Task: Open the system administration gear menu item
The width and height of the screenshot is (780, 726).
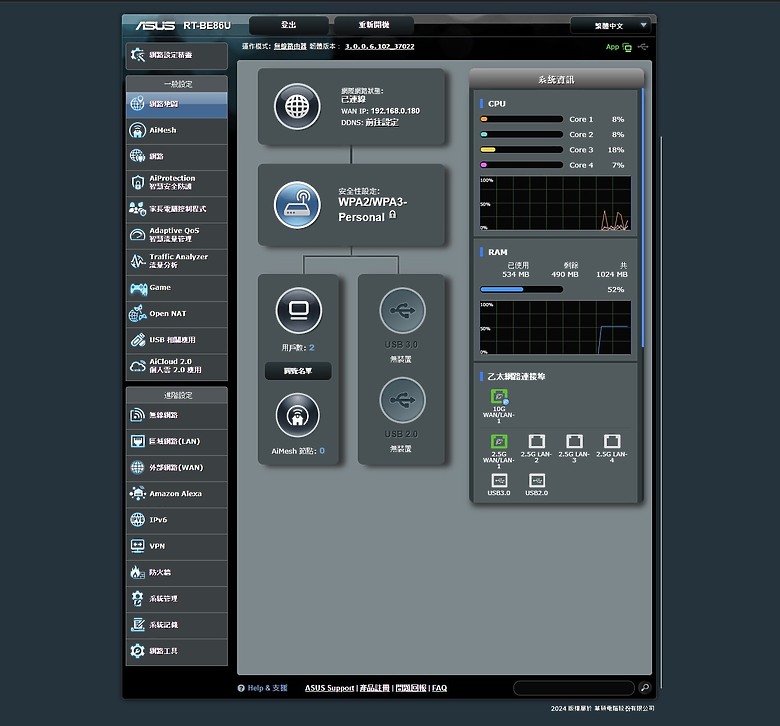Action: (177, 599)
